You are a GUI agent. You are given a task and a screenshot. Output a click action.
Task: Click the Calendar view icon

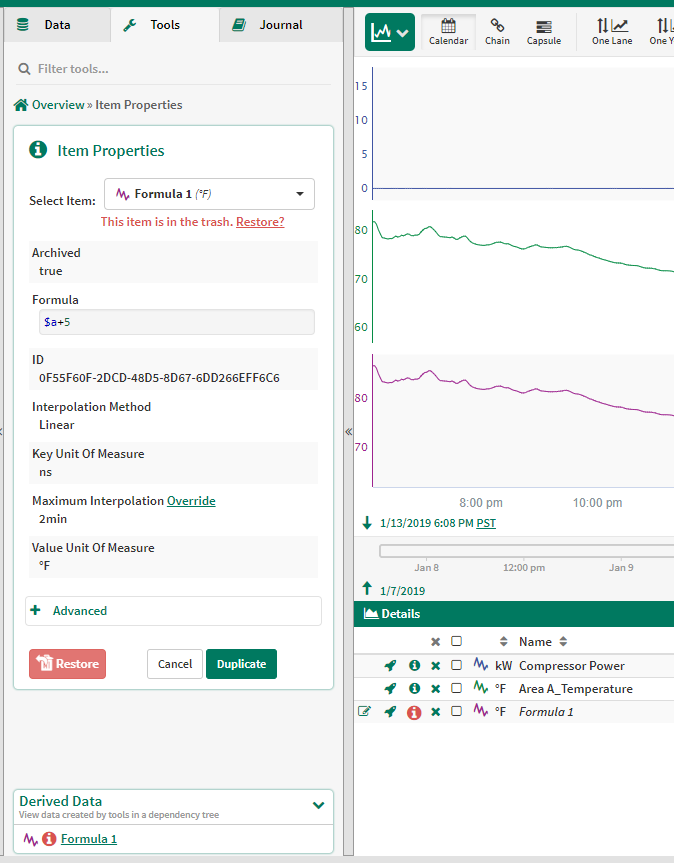point(448,31)
